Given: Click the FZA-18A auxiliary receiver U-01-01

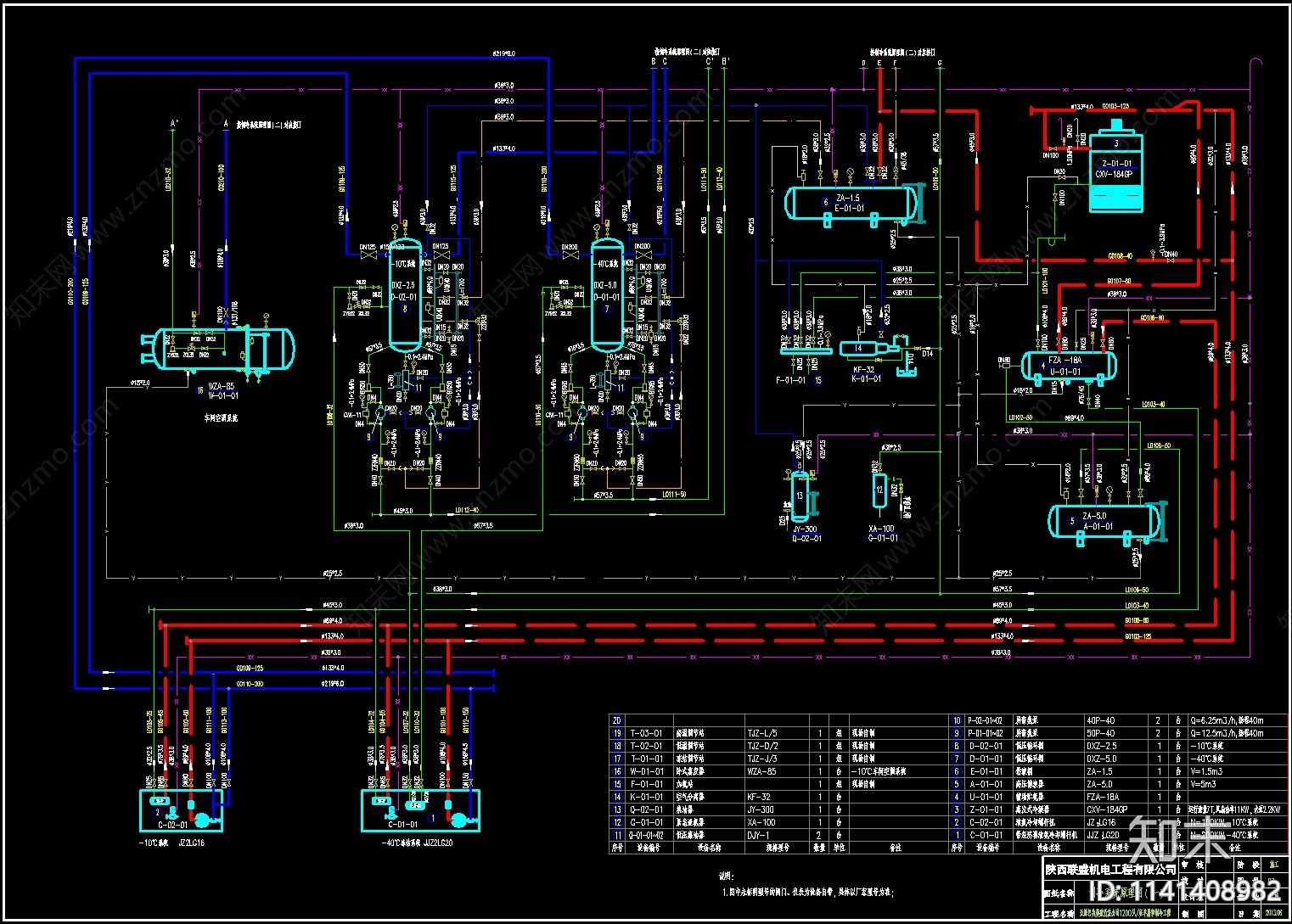Looking at the screenshot, I should pos(1068,366).
